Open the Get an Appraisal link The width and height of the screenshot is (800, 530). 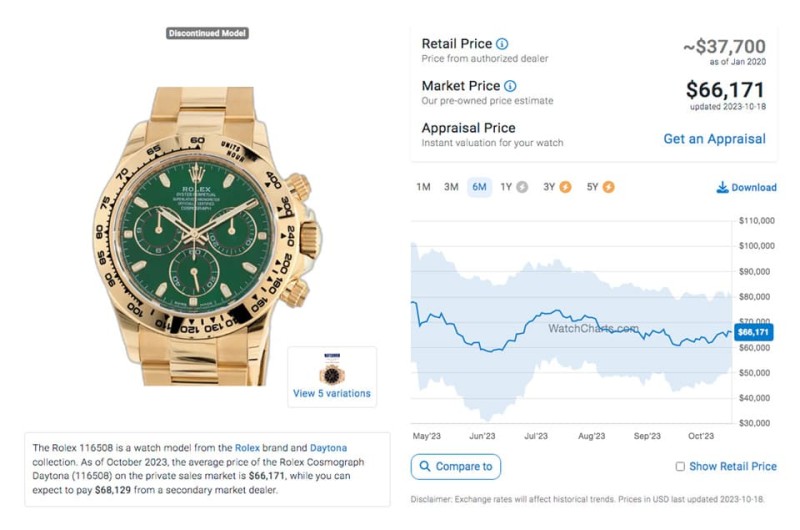click(x=714, y=139)
